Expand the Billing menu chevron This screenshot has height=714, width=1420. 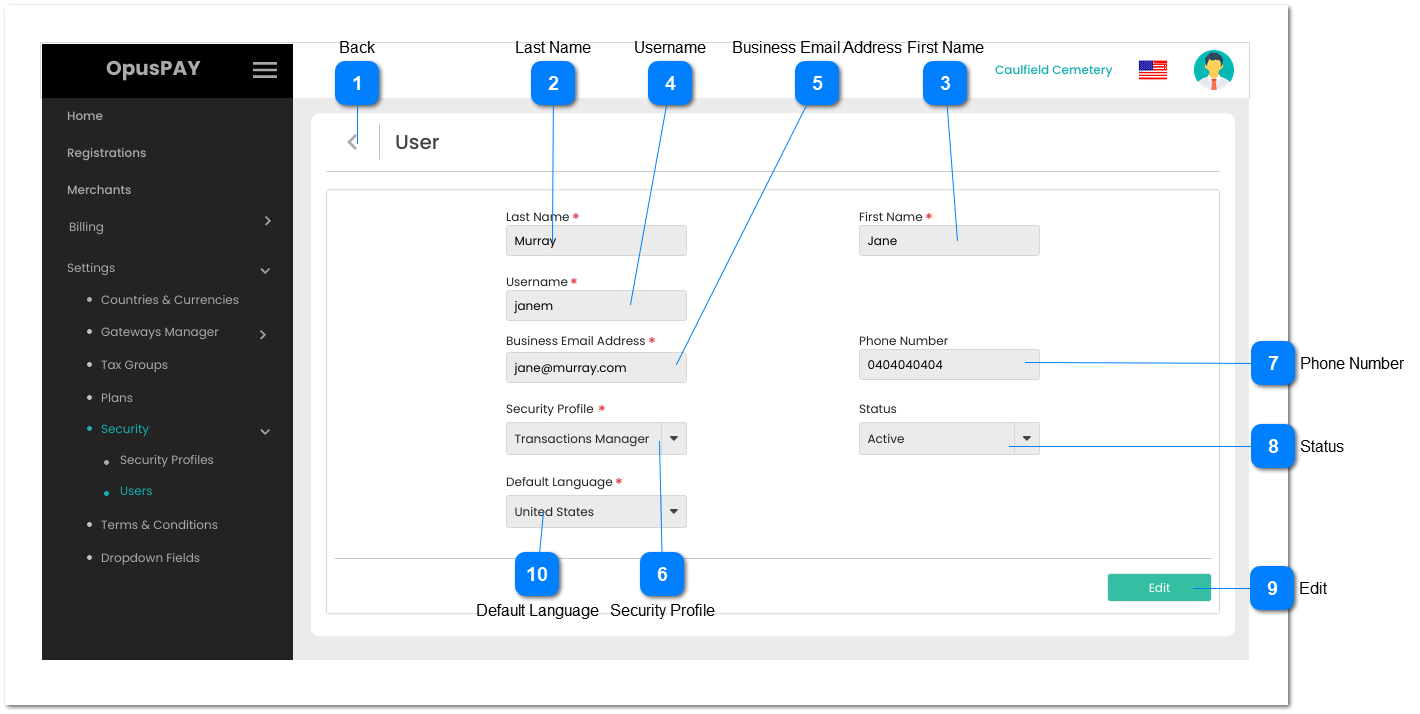tap(267, 221)
